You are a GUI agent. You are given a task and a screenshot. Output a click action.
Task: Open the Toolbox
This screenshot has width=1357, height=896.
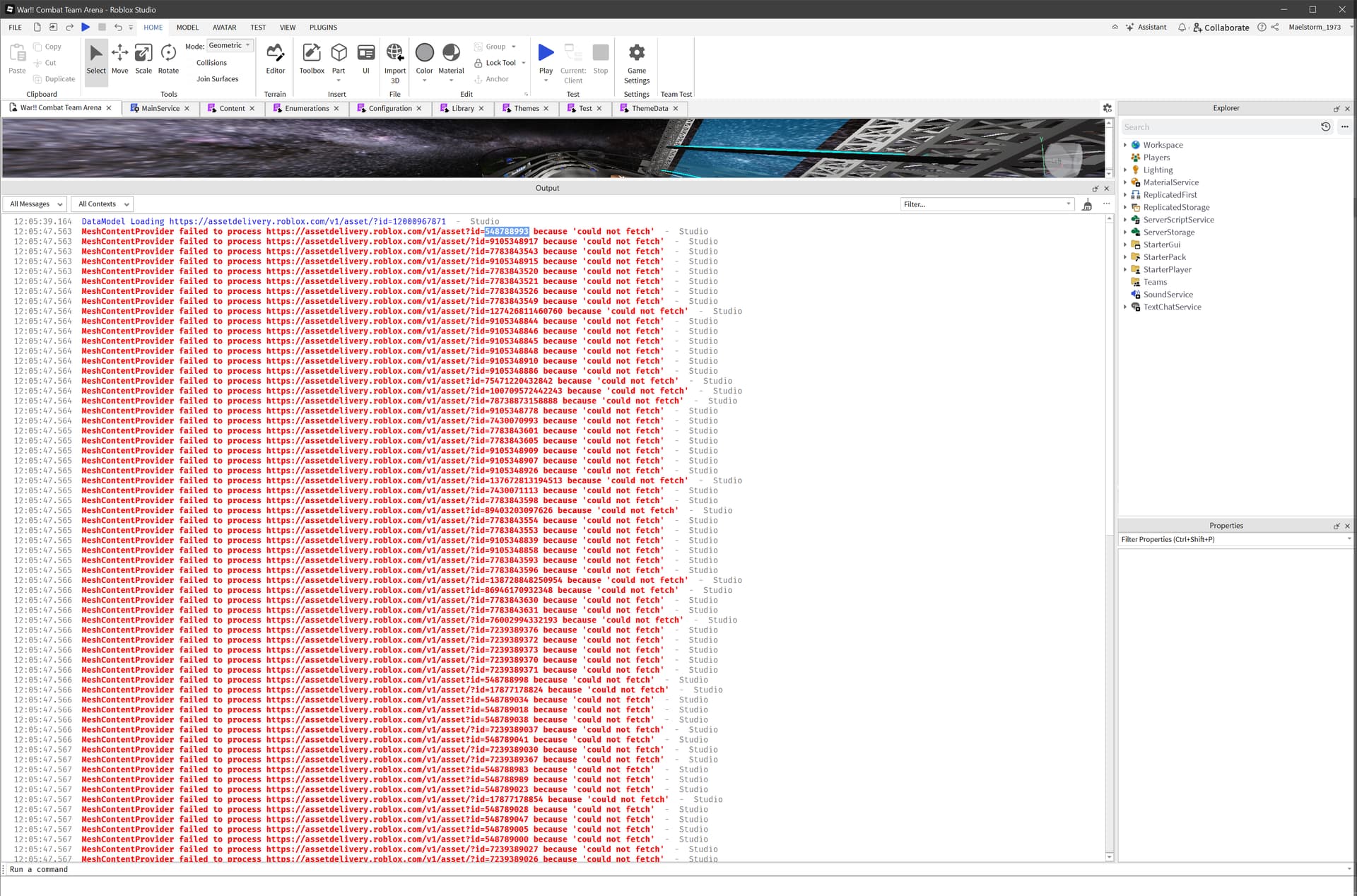(x=311, y=60)
